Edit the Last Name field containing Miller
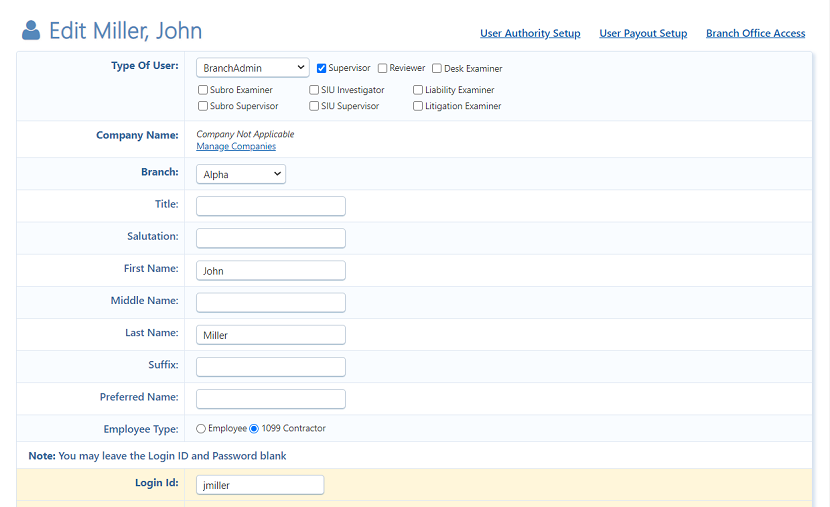 coord(271,334)
